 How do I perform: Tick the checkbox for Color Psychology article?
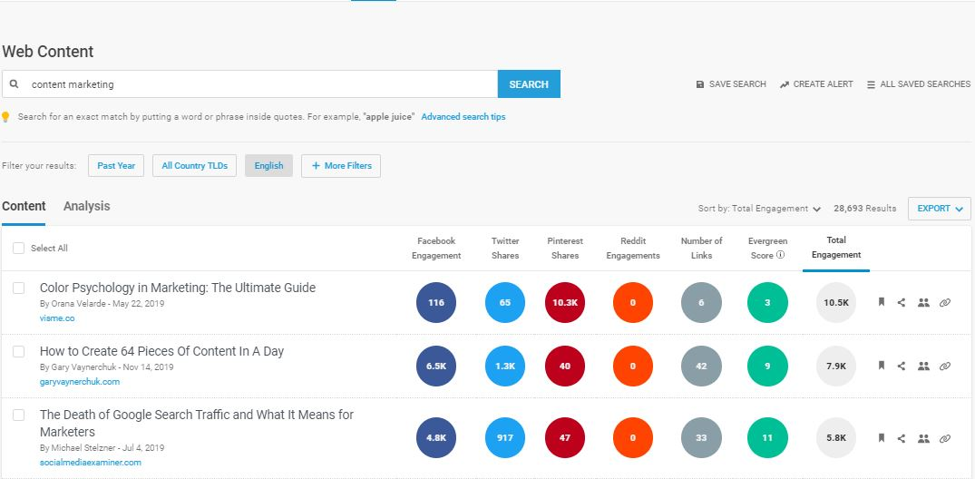(18, 288)
